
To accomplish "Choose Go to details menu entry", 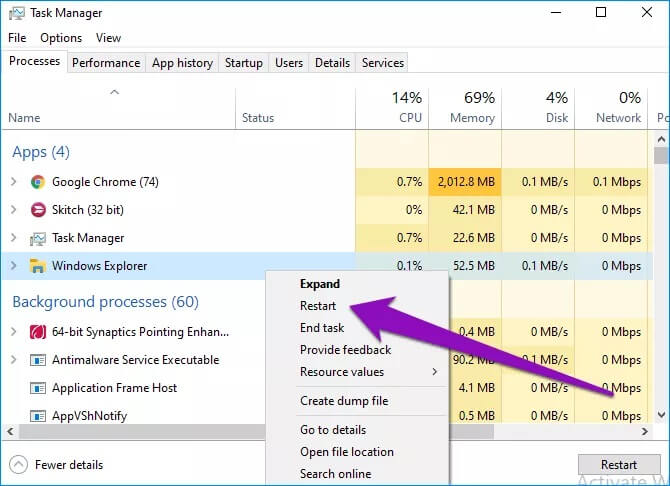I will coord(333,430).
